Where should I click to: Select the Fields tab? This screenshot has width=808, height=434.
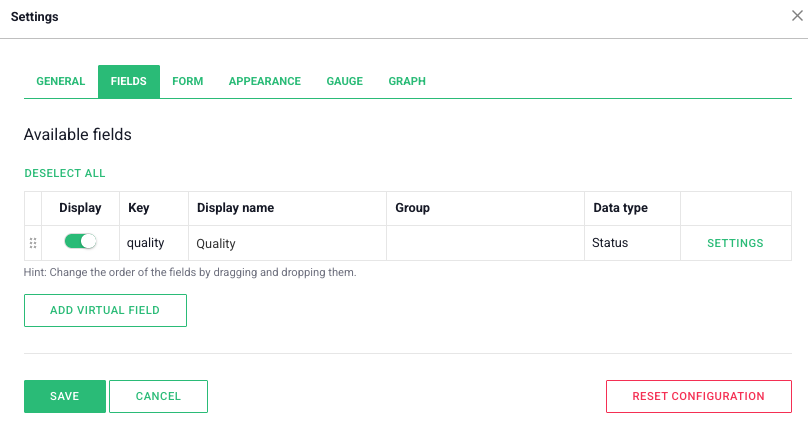129,81
